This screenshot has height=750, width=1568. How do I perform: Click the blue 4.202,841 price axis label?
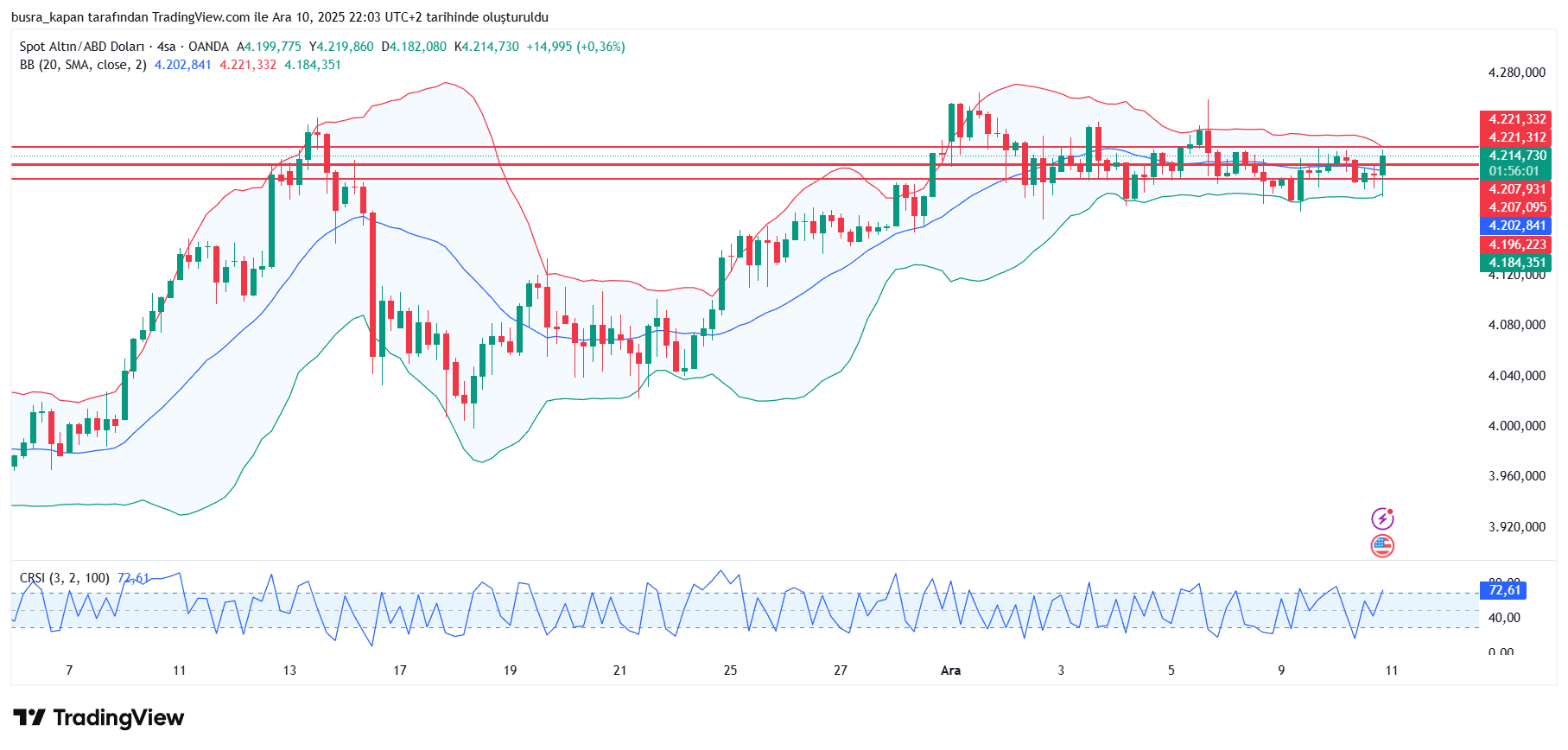coord(1516,226)
